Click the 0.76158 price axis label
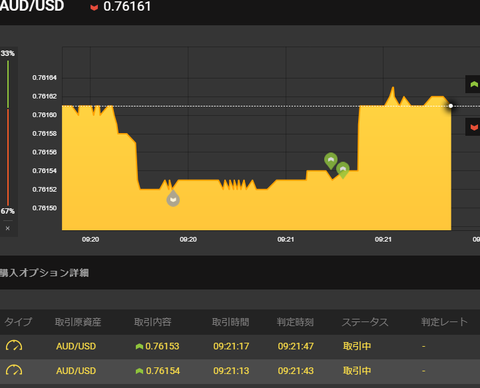Image resolution: width=480 pixels, height=388 pixels. (x=45, y=133)
